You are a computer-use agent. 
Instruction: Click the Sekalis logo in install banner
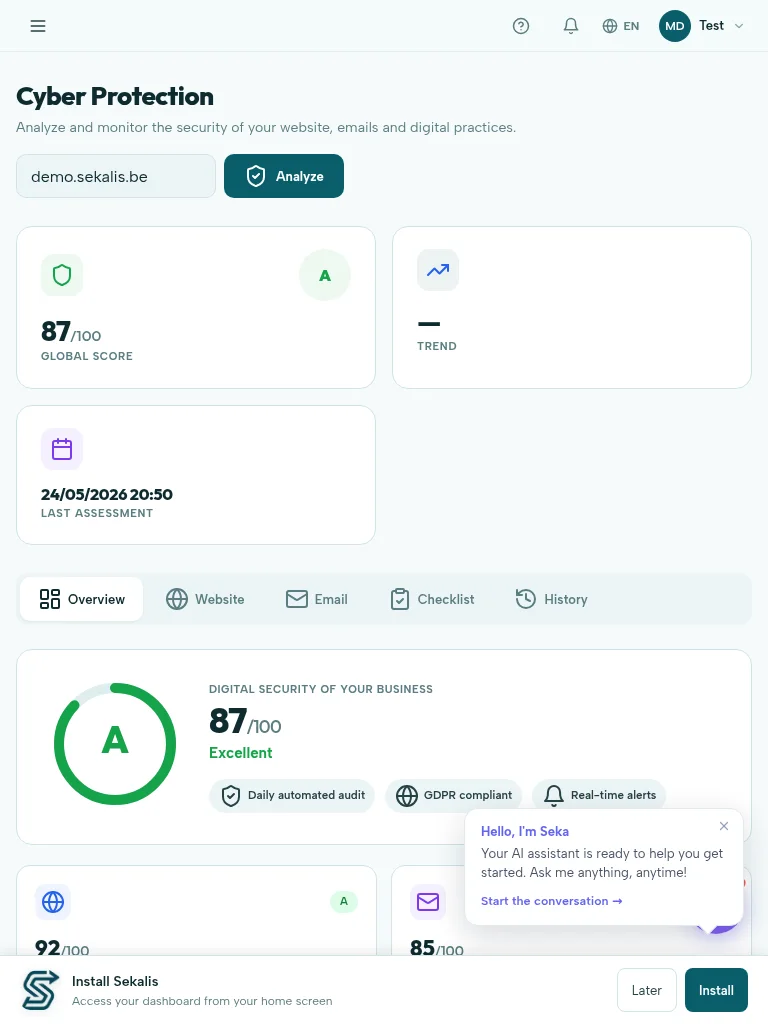(40, 990)
